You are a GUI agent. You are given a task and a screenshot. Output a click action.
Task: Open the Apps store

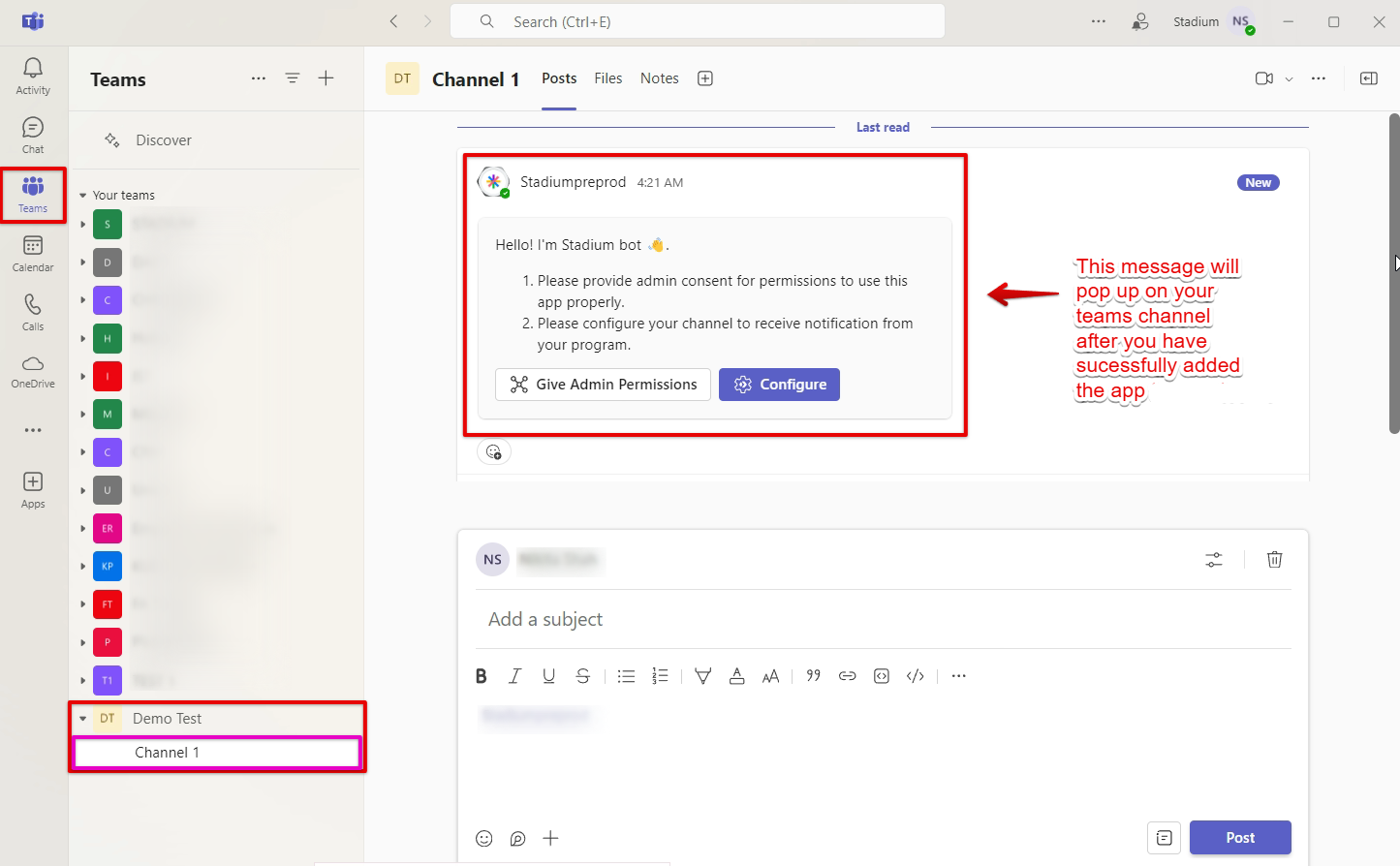(x=33, y=490)
